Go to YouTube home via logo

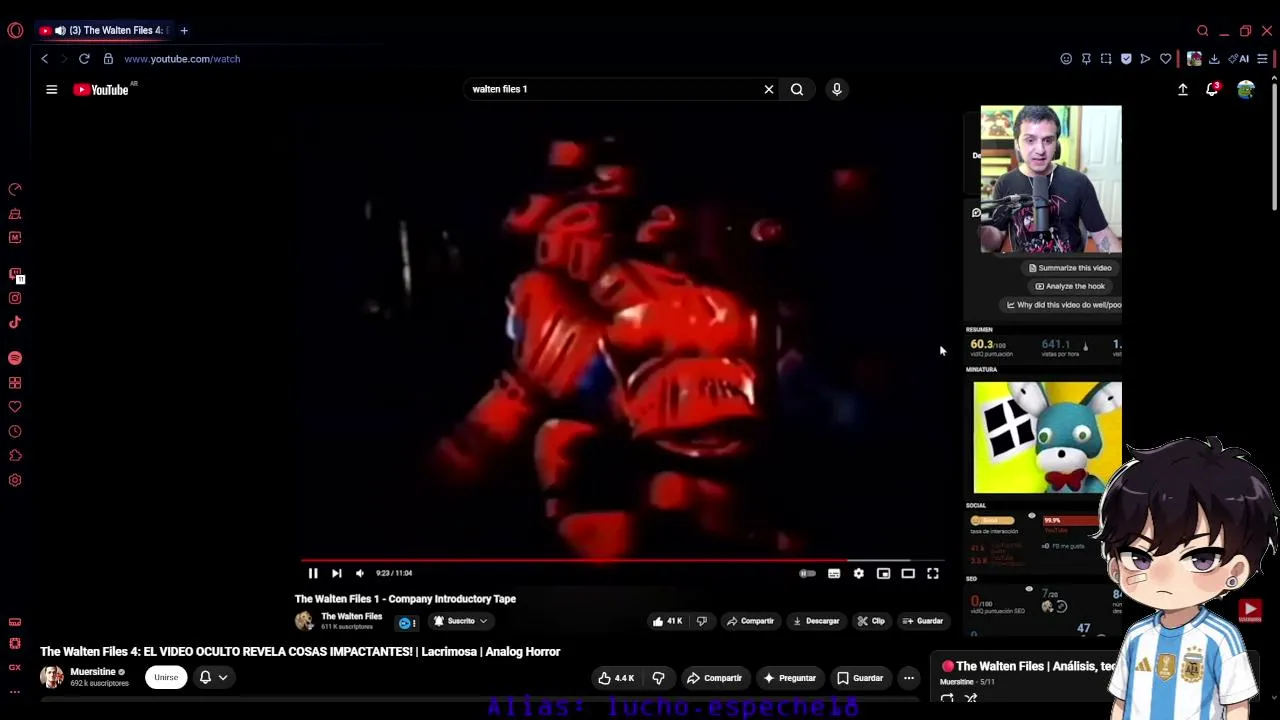coord(101,89)
